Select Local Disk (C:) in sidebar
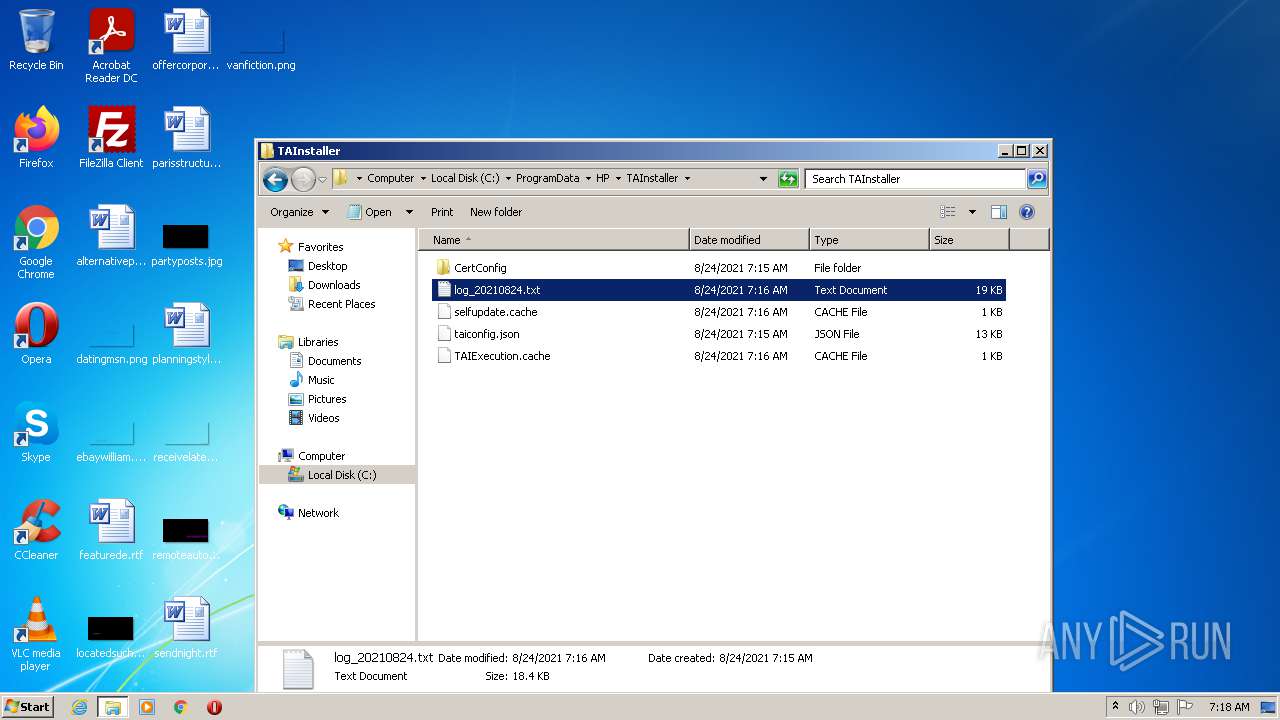The image size is (1280, 720). (x=337, y=475)
